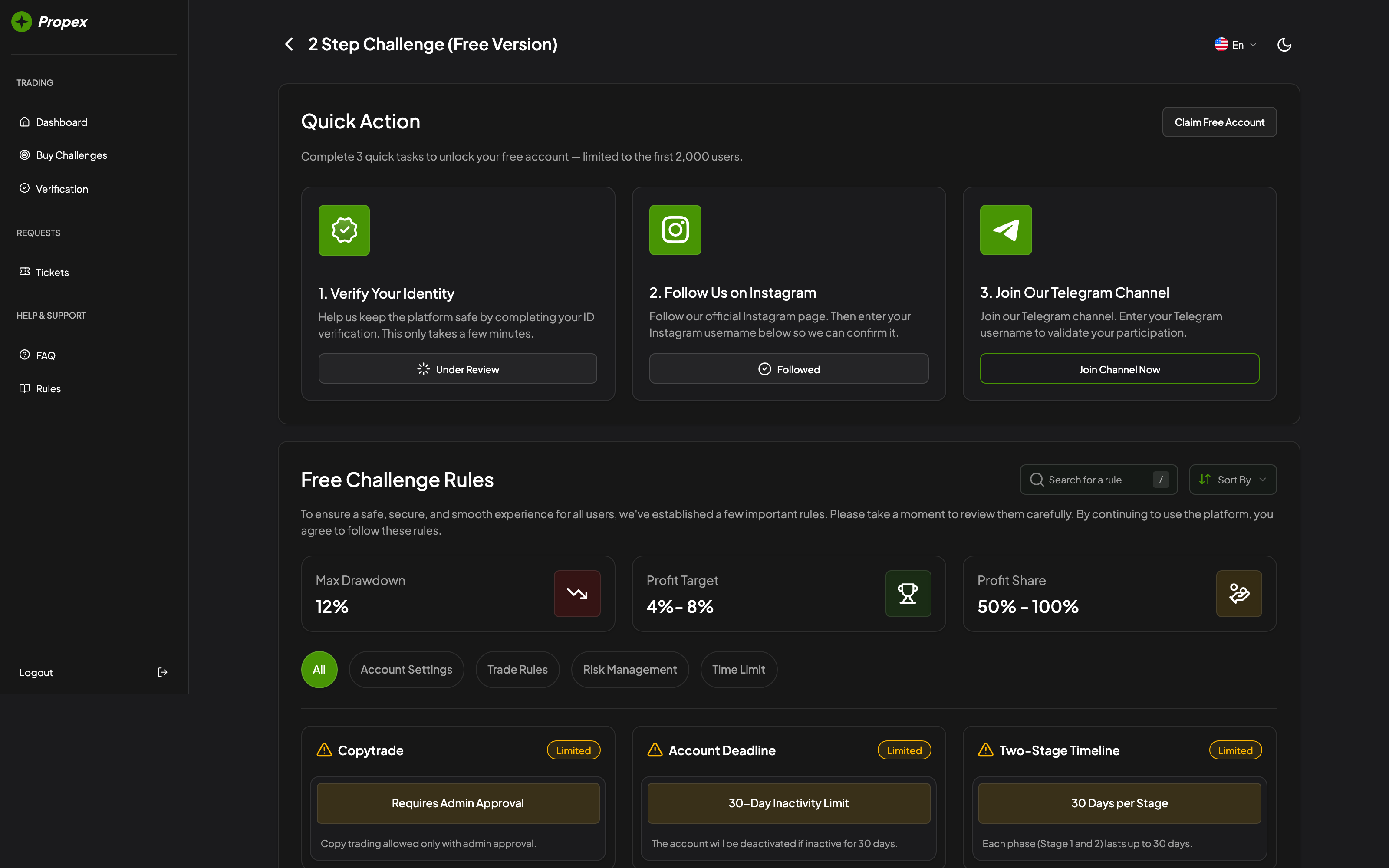
Task: Click '2 Step Challenge (Free Version)' title
Action: [x=433, y=44]
